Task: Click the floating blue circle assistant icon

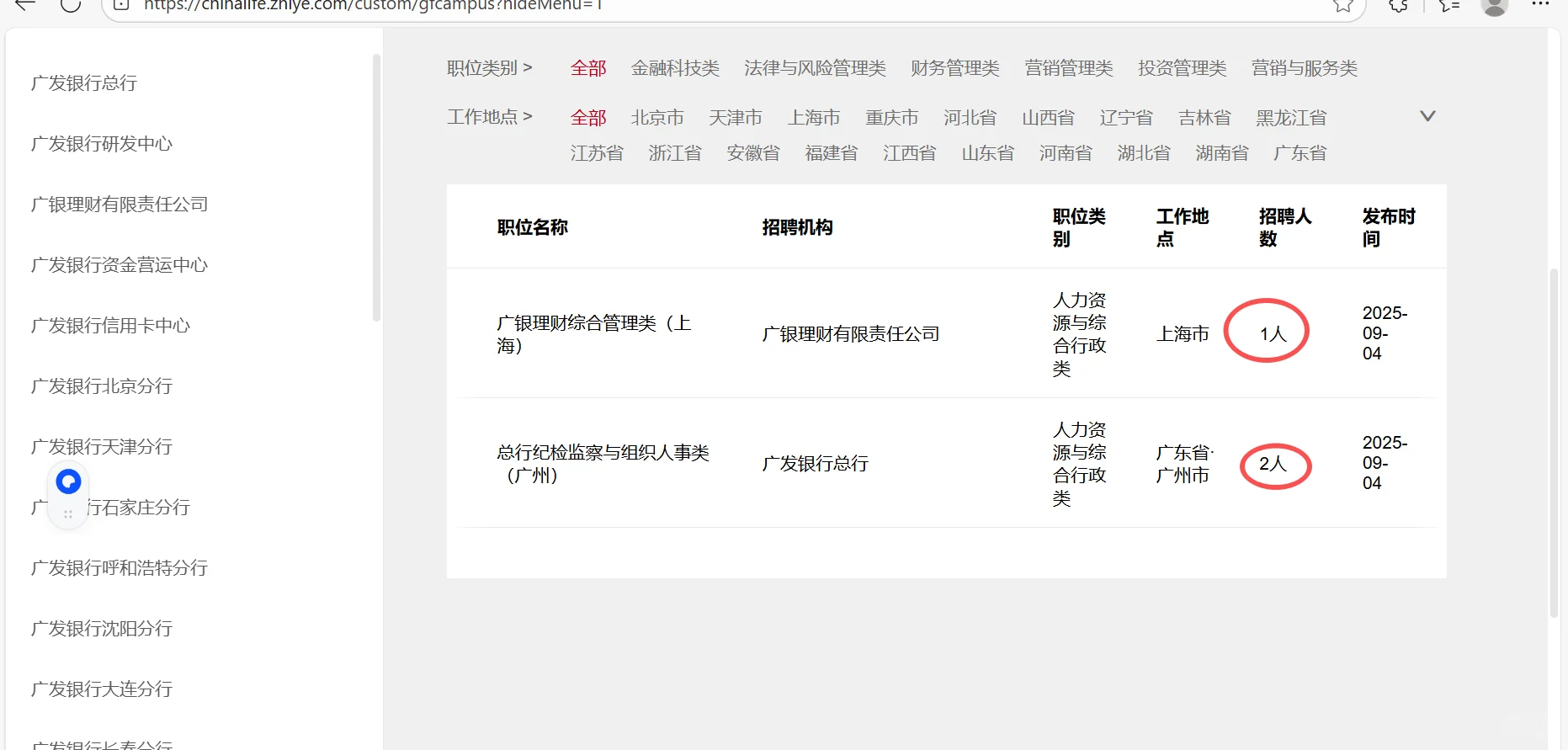Action: (x=68, y=481)
